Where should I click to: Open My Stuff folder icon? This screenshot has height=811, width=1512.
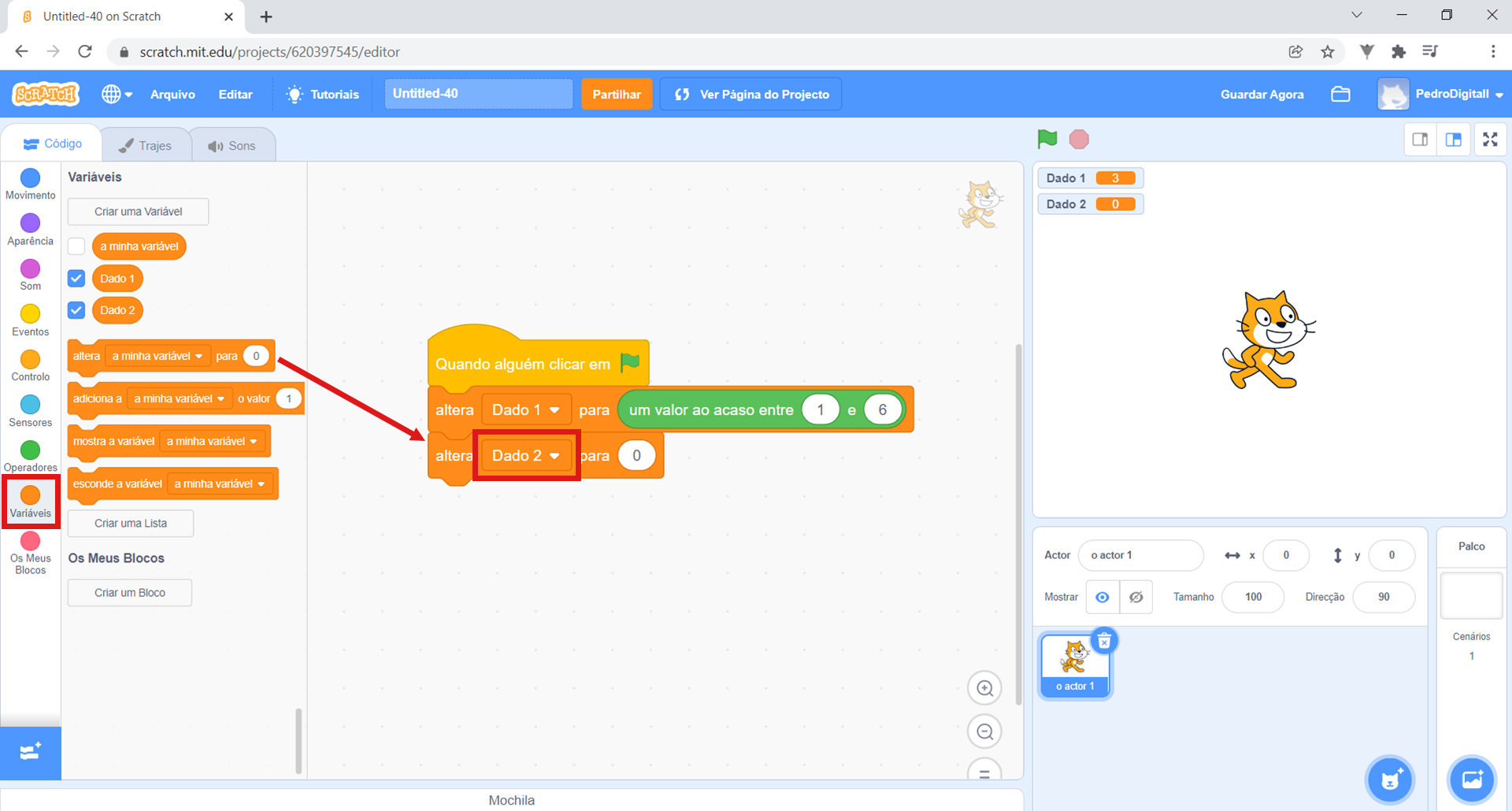[x=1340, y=94]
